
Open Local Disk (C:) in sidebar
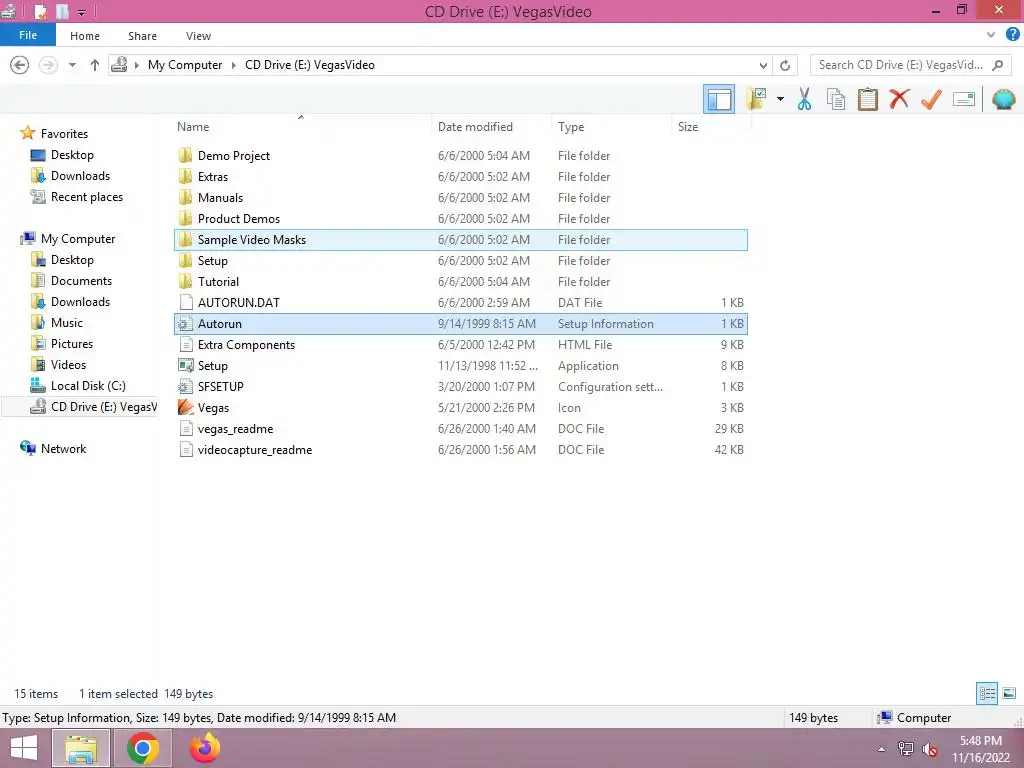coord(88,385)
